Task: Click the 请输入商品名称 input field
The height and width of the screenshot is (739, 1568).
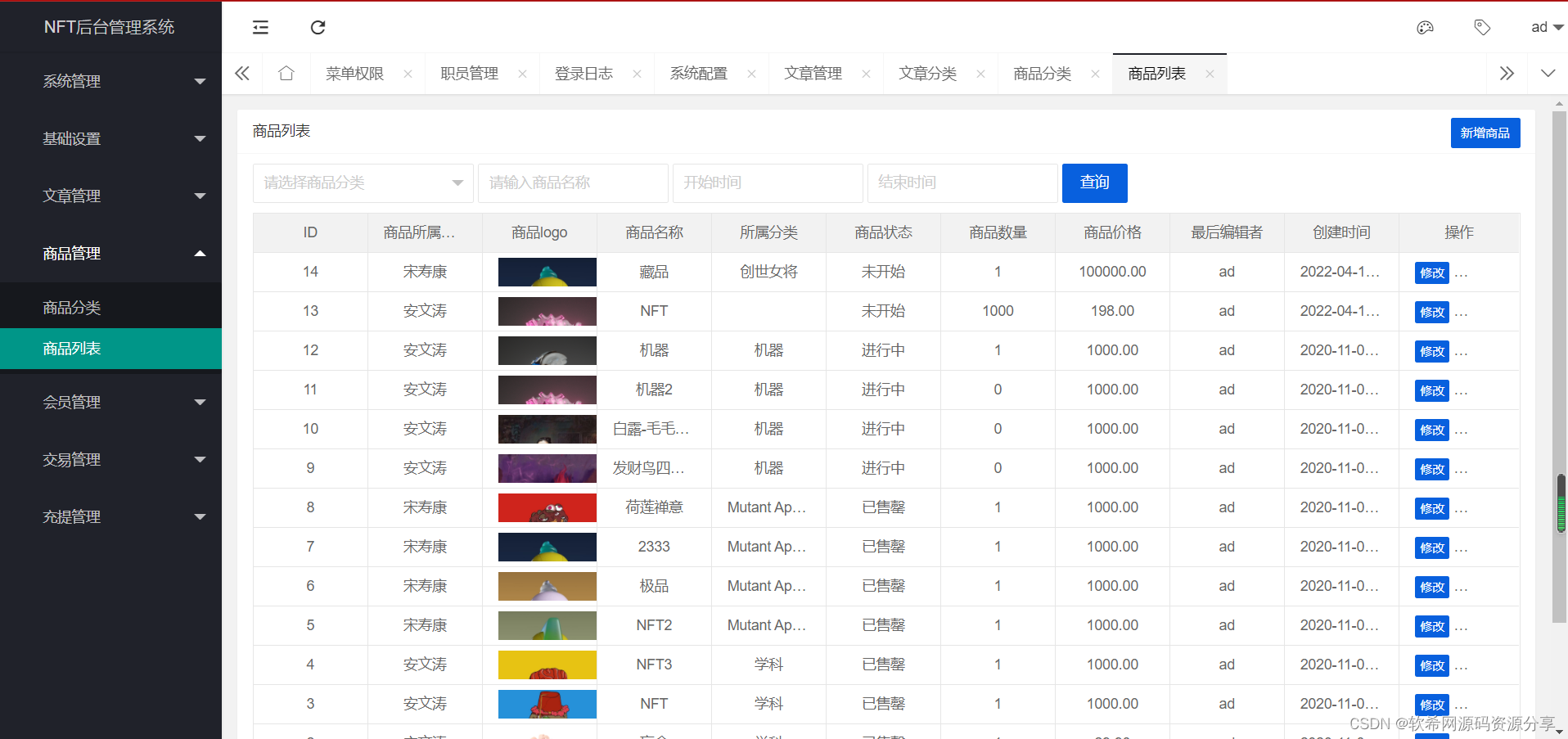Action: pyautogui.click(x=573, y=182)
